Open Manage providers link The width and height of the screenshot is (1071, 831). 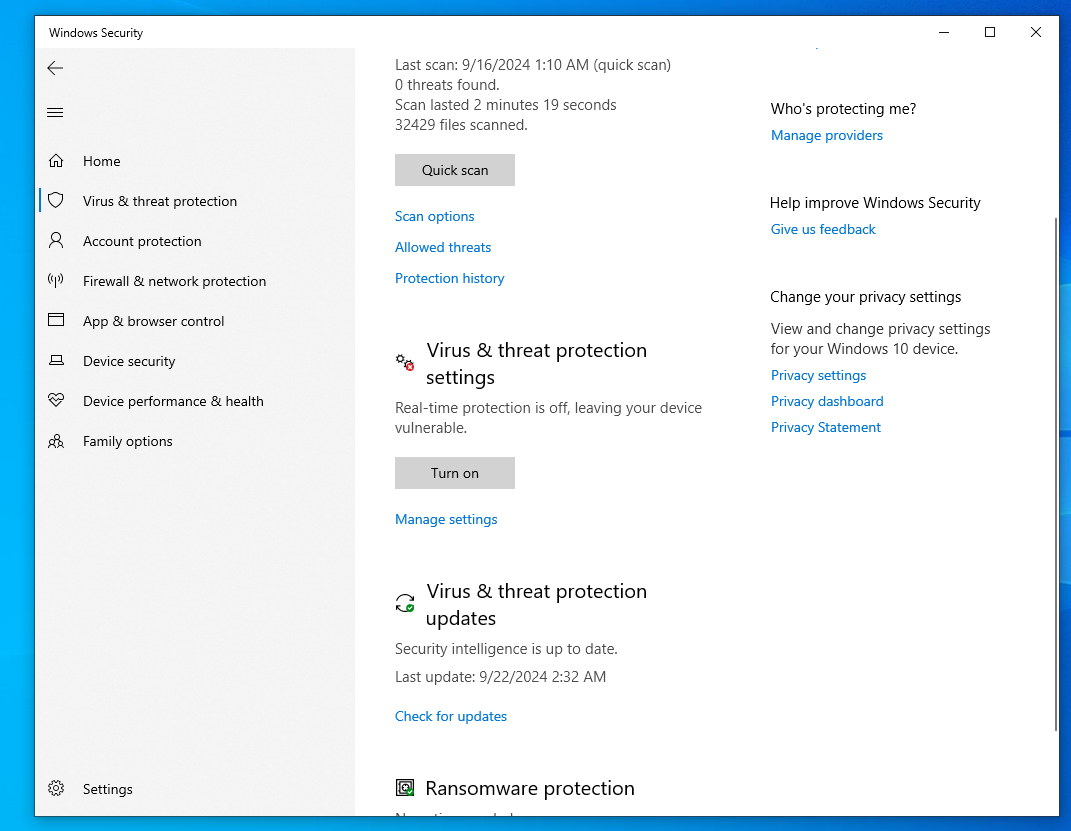click(827, 135)
